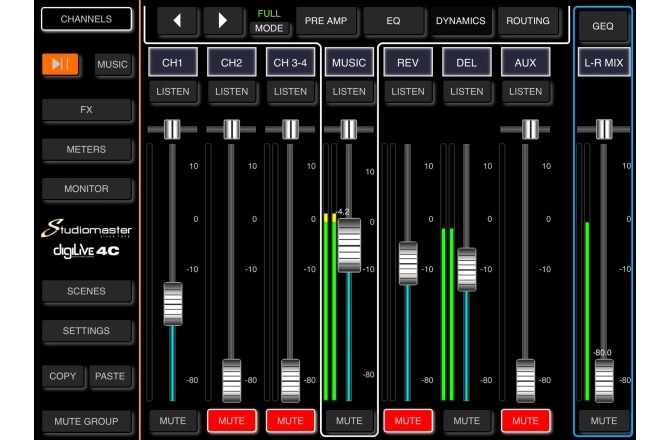Select the MUSIC channel strip

(349, 63)
